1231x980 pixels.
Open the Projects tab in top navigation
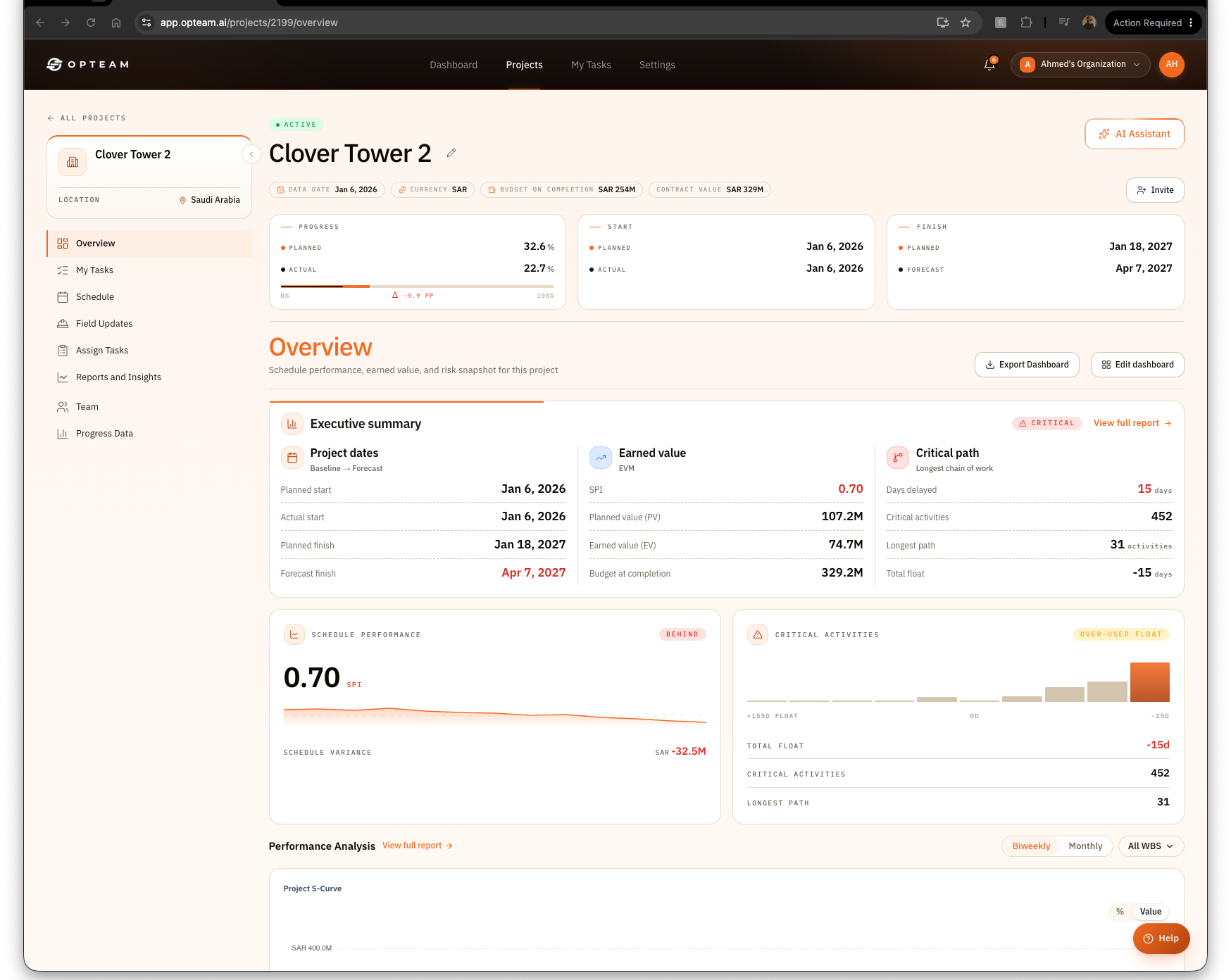coord(524,65)
